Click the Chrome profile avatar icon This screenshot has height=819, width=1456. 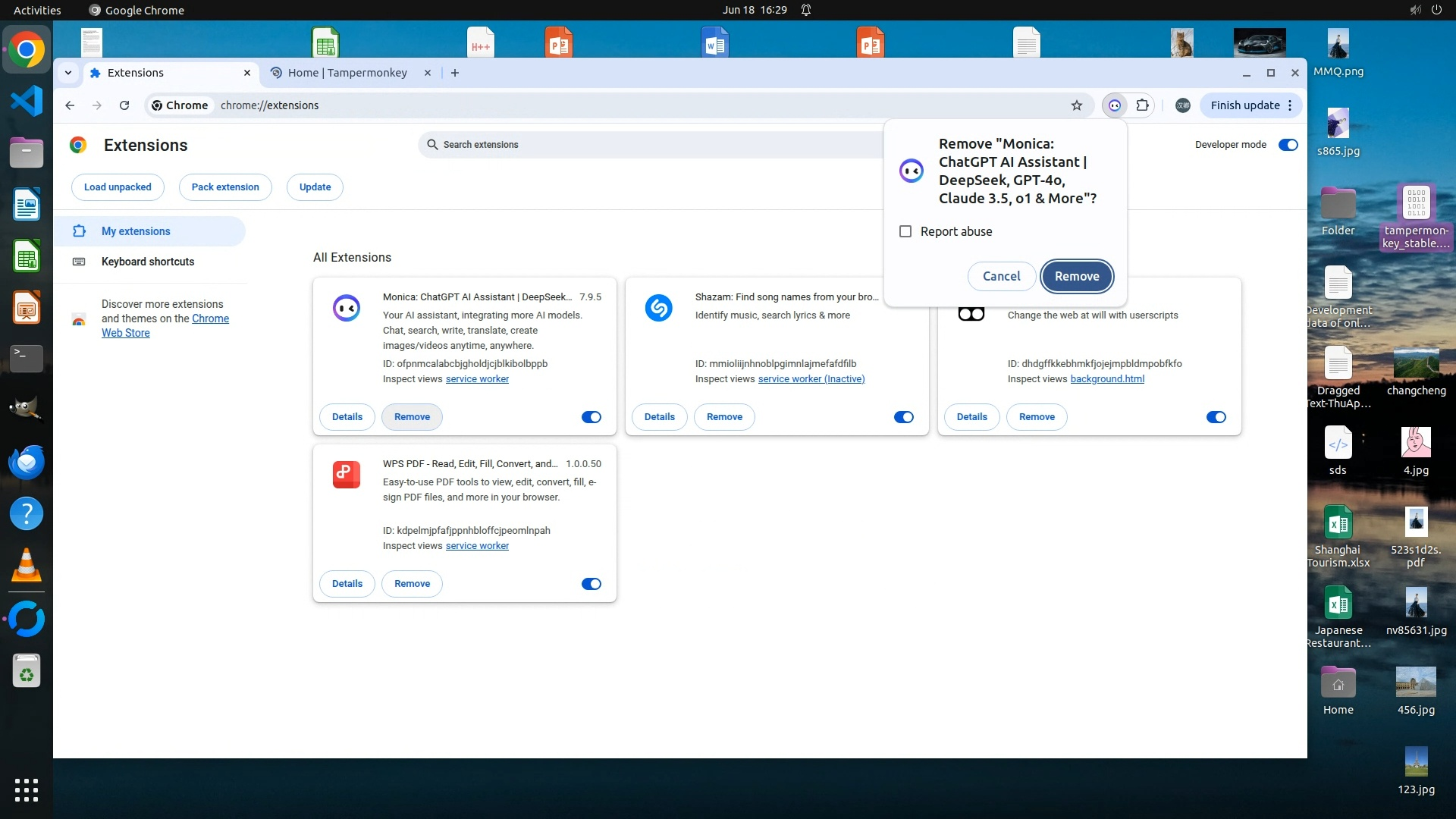[x=1182, y=105]
